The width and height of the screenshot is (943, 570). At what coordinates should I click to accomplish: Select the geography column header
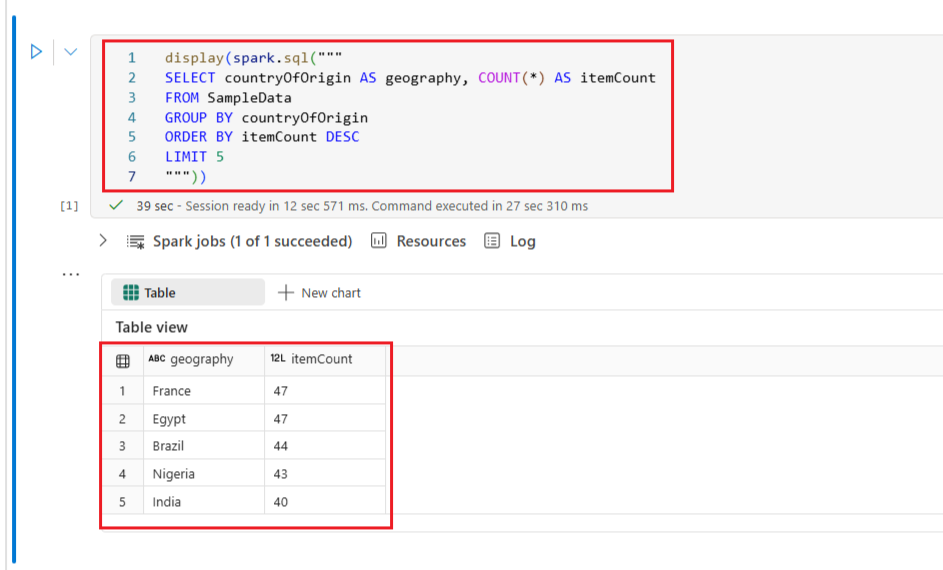point(204,360)
